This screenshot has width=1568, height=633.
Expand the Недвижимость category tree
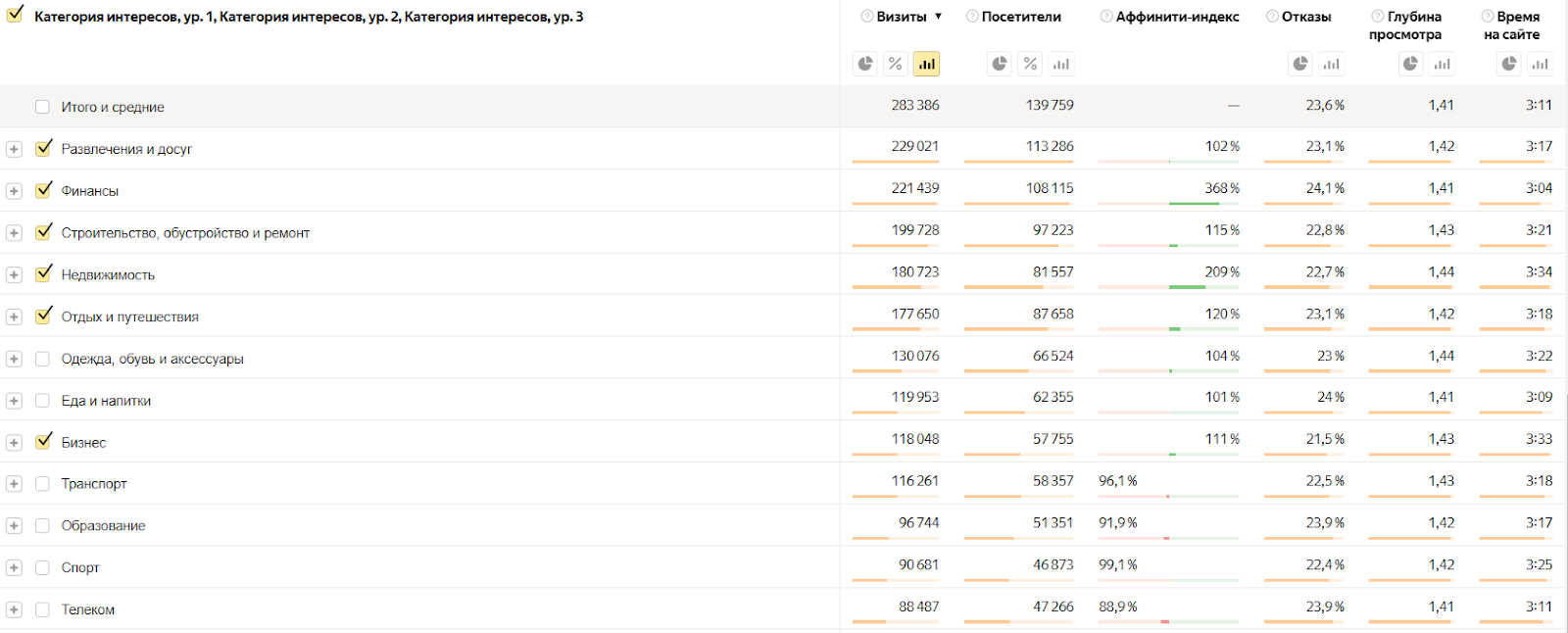14,275
